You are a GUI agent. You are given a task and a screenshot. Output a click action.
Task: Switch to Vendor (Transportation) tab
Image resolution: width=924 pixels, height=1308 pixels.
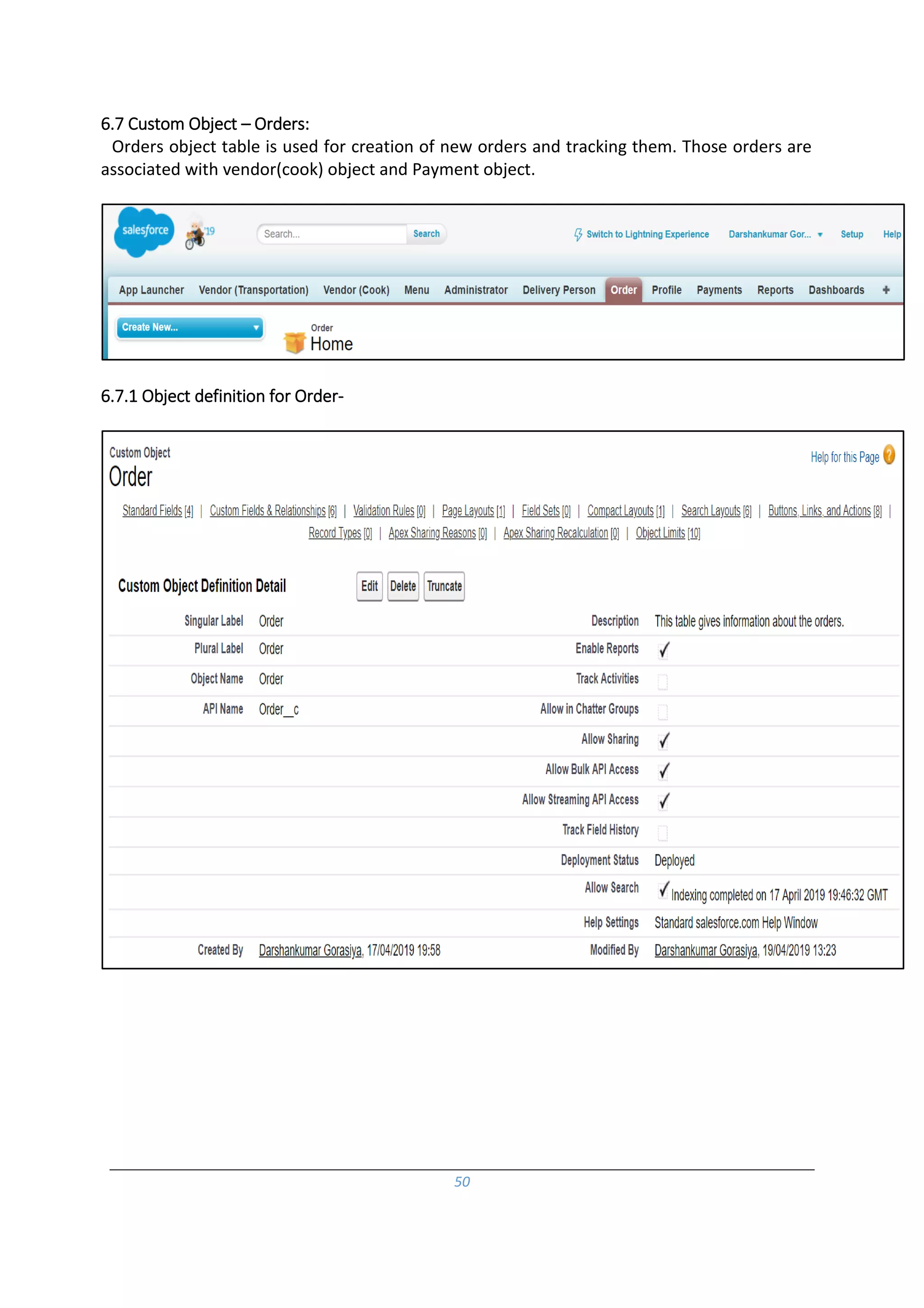(254, 290)
